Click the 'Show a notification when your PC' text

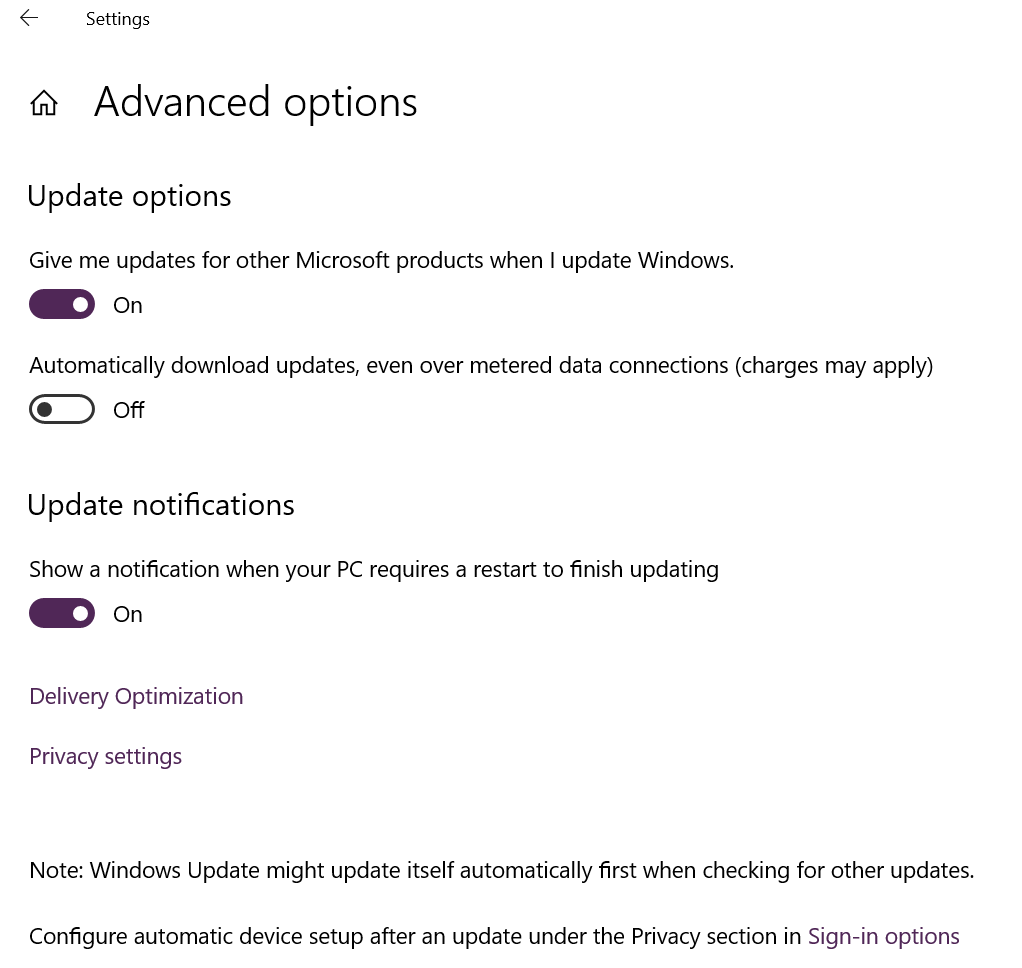point(374,570)
